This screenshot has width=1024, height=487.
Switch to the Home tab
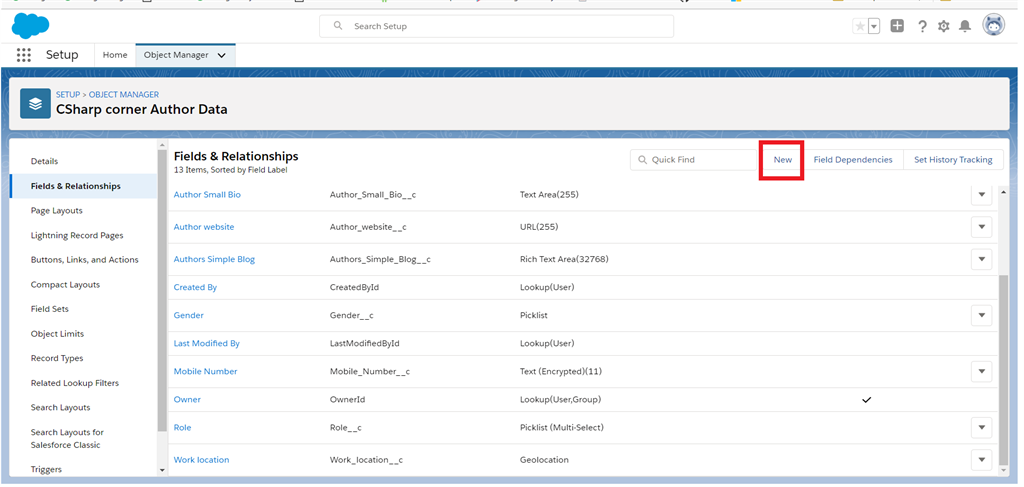coord(115,55)
